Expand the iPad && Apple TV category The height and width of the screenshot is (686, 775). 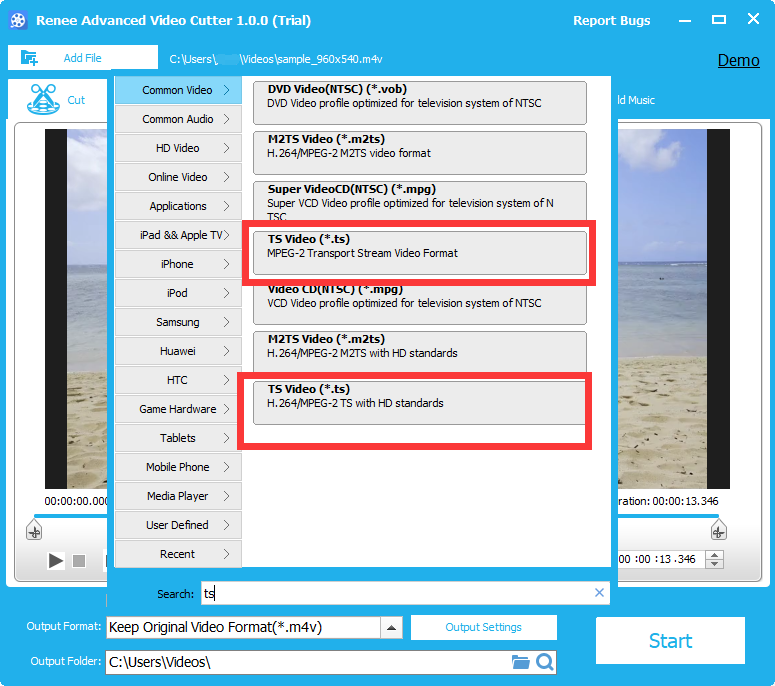click(178, 235)
